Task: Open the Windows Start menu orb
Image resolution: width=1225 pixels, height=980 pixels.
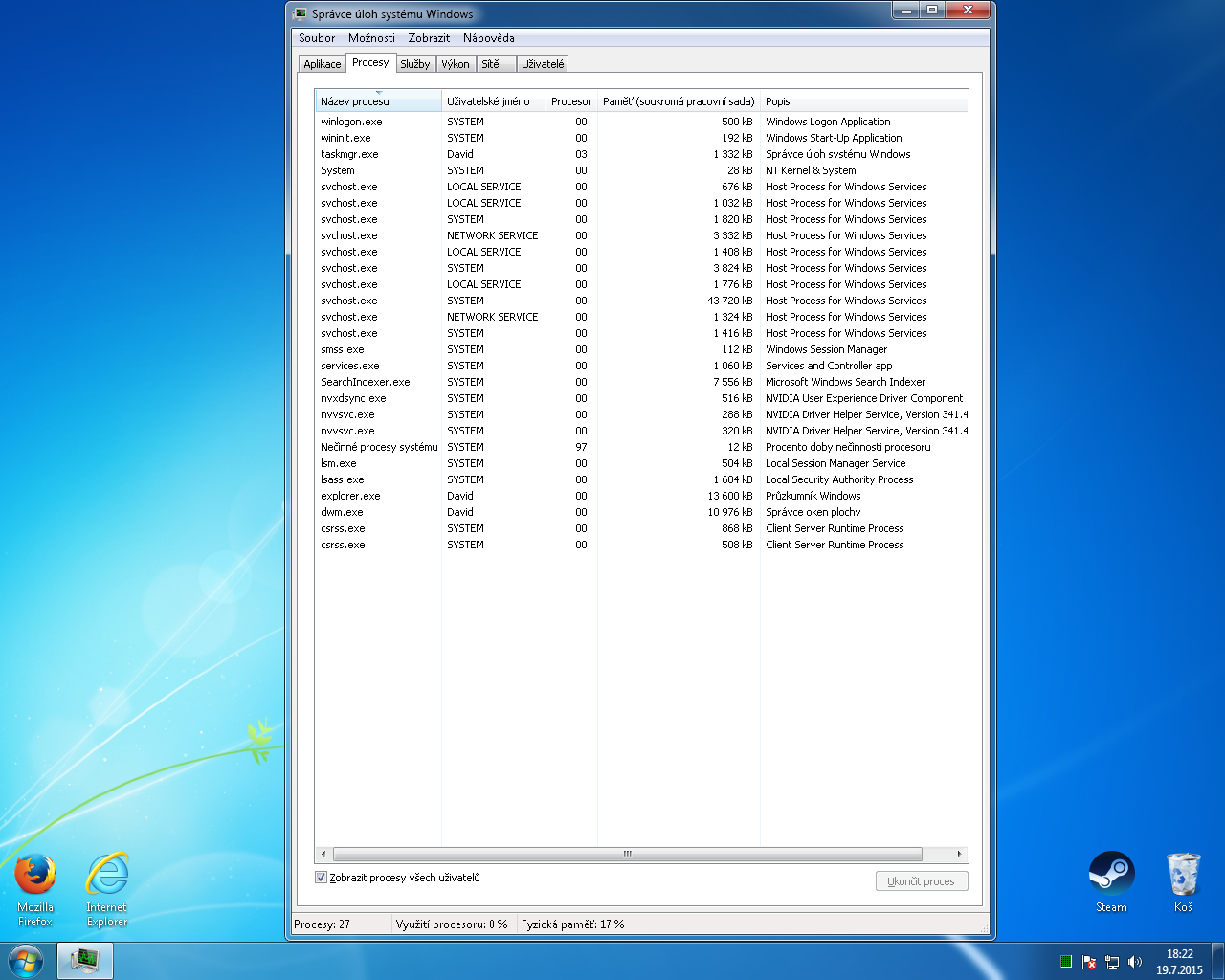Action: click(x=26, y=961)
